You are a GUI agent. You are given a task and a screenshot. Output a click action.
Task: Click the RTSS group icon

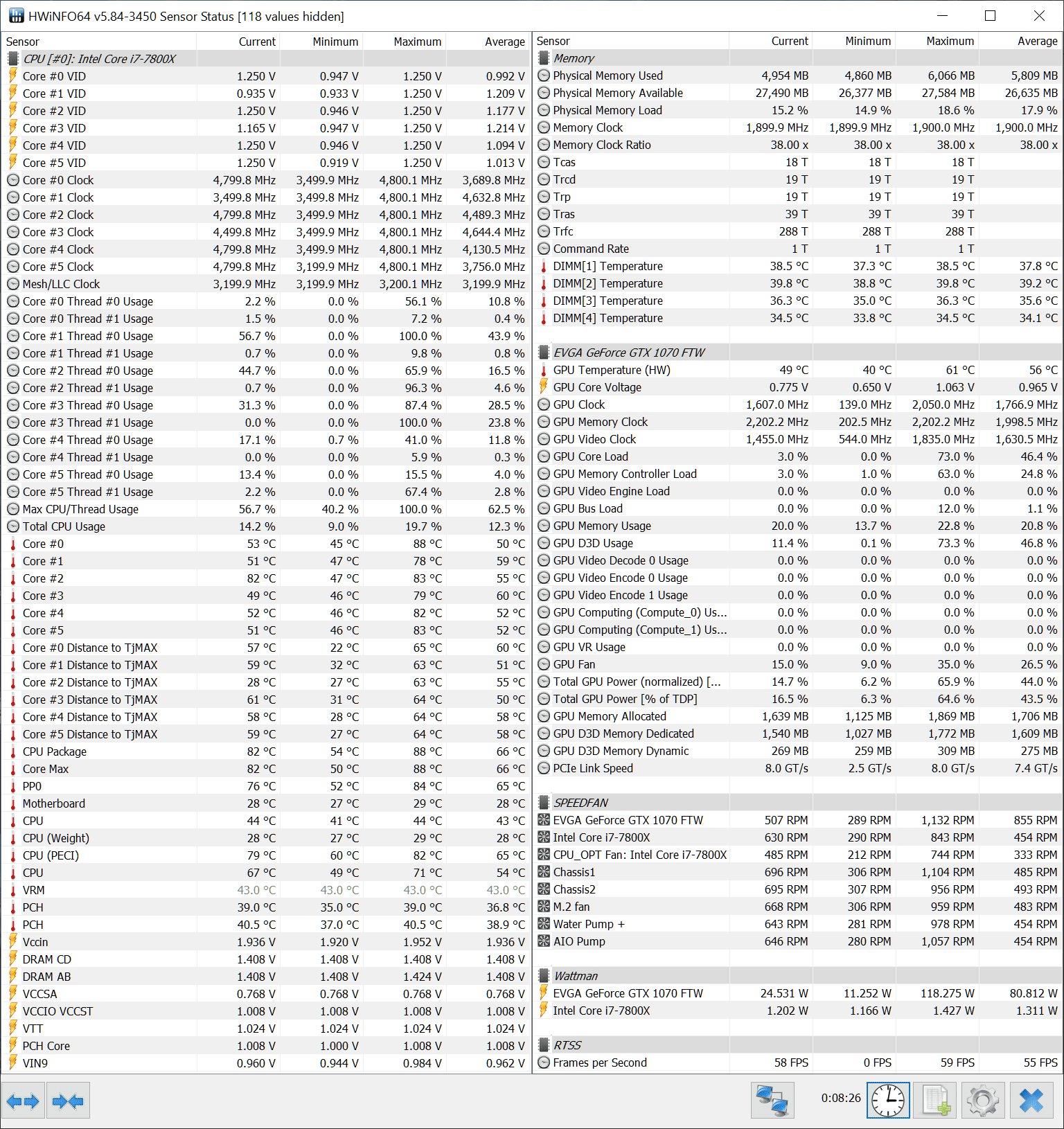pyautogui.click(x=544, y=1045)
